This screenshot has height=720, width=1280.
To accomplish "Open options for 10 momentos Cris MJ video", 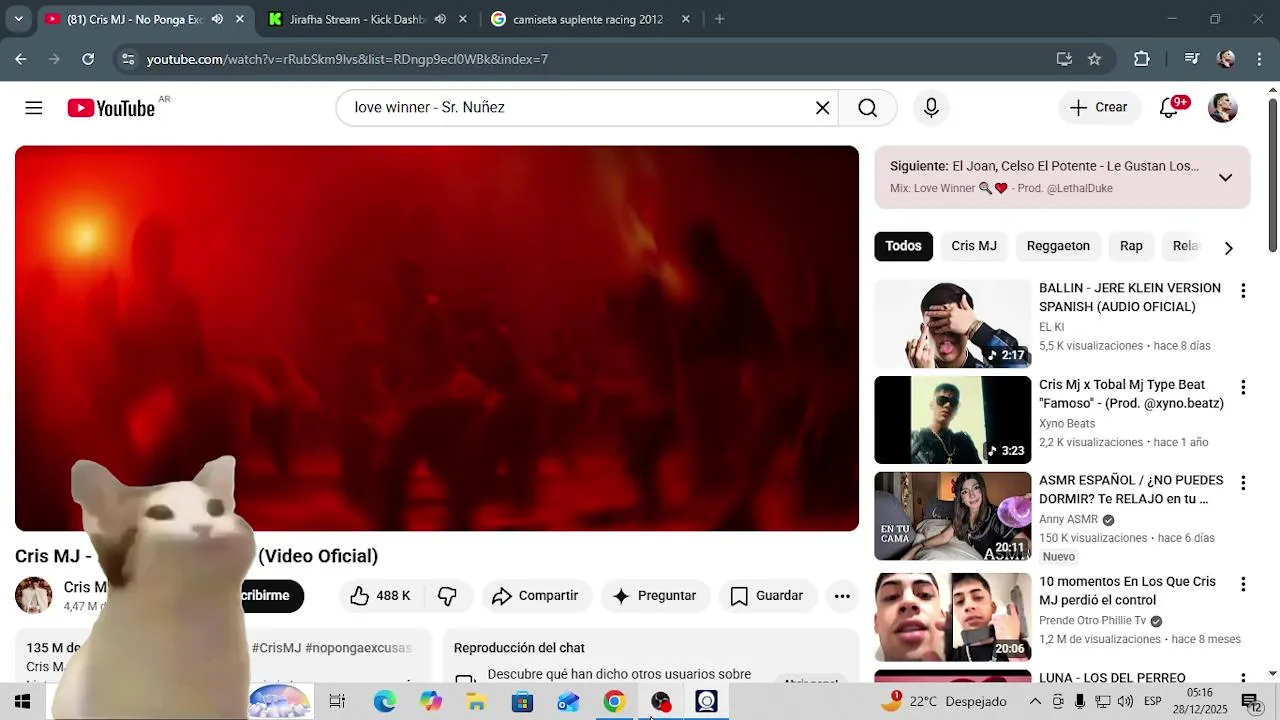I will [x=1243, y=584].
